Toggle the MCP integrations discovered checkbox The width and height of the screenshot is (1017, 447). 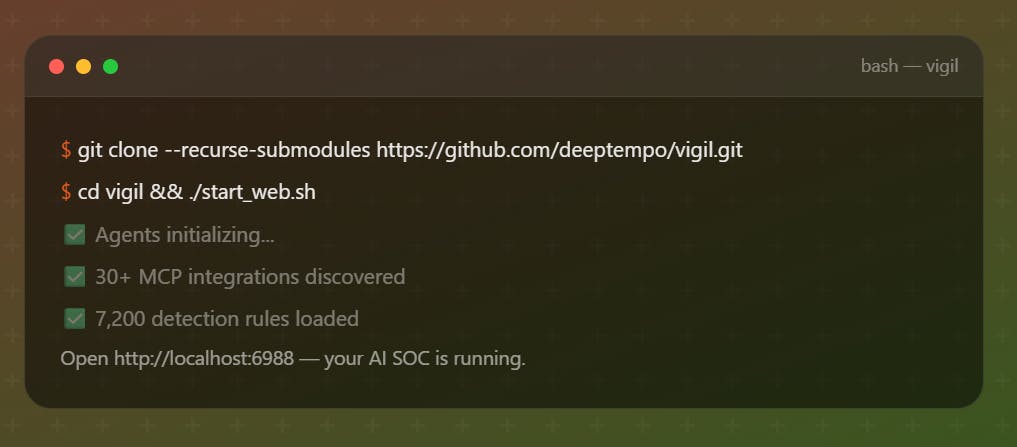click(x=74, y=277)
